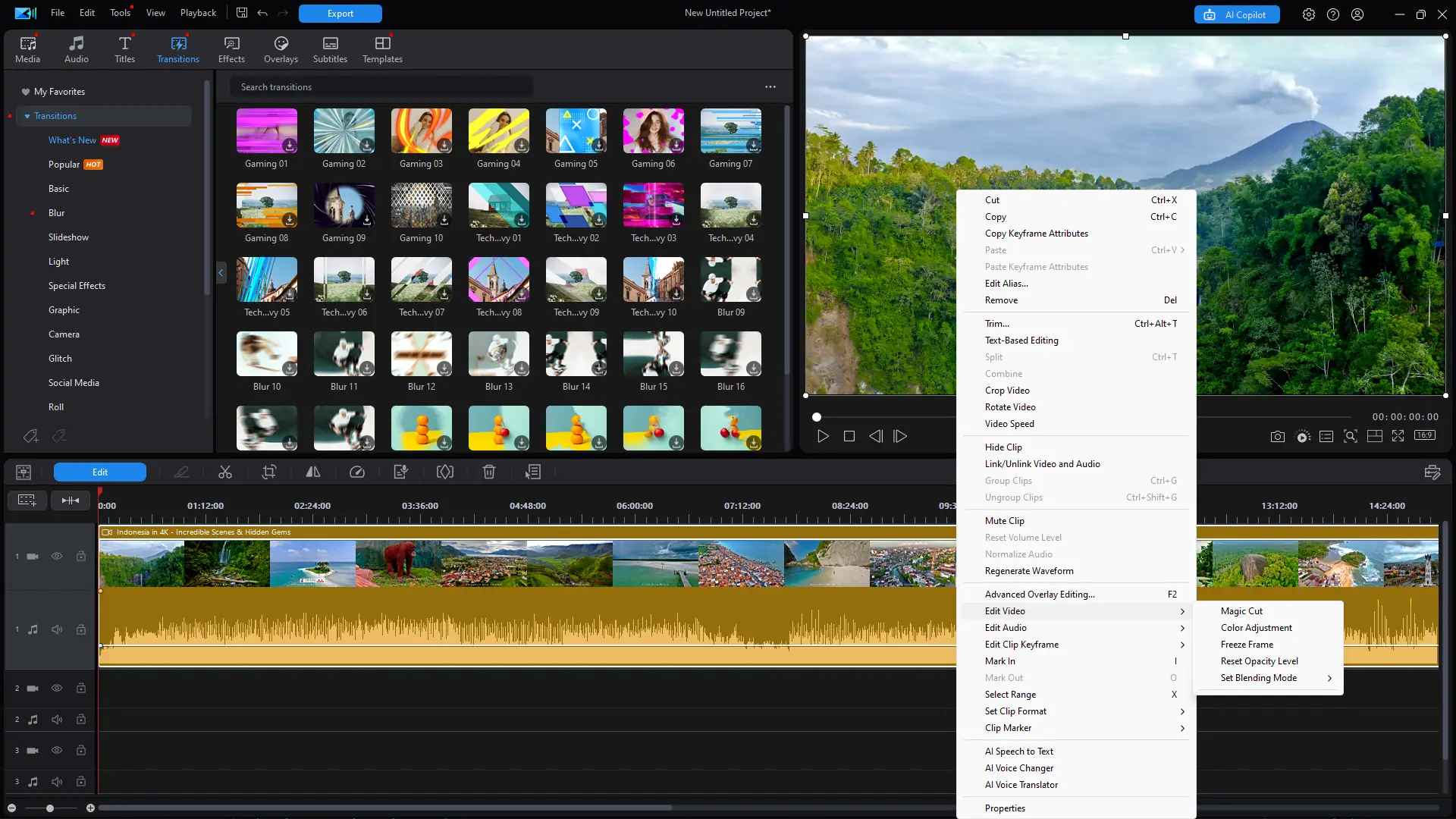Click the timeline zoom slider handle
1456x819 pixels.
[50, 808]
